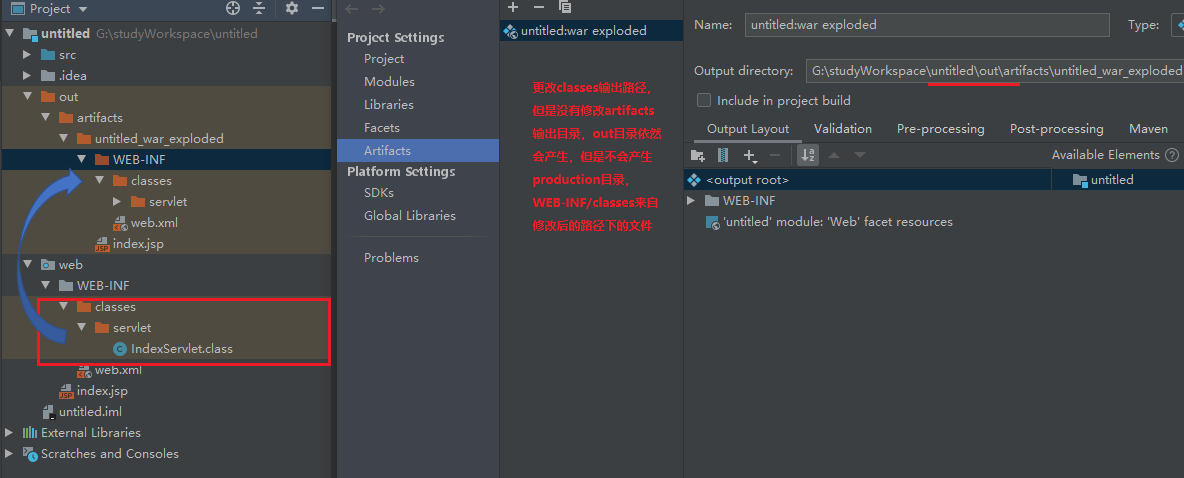This screenshot has height=478, width=1184.
Task: Switch to the Pre-processing tab
Action: [x=940, y=129]
